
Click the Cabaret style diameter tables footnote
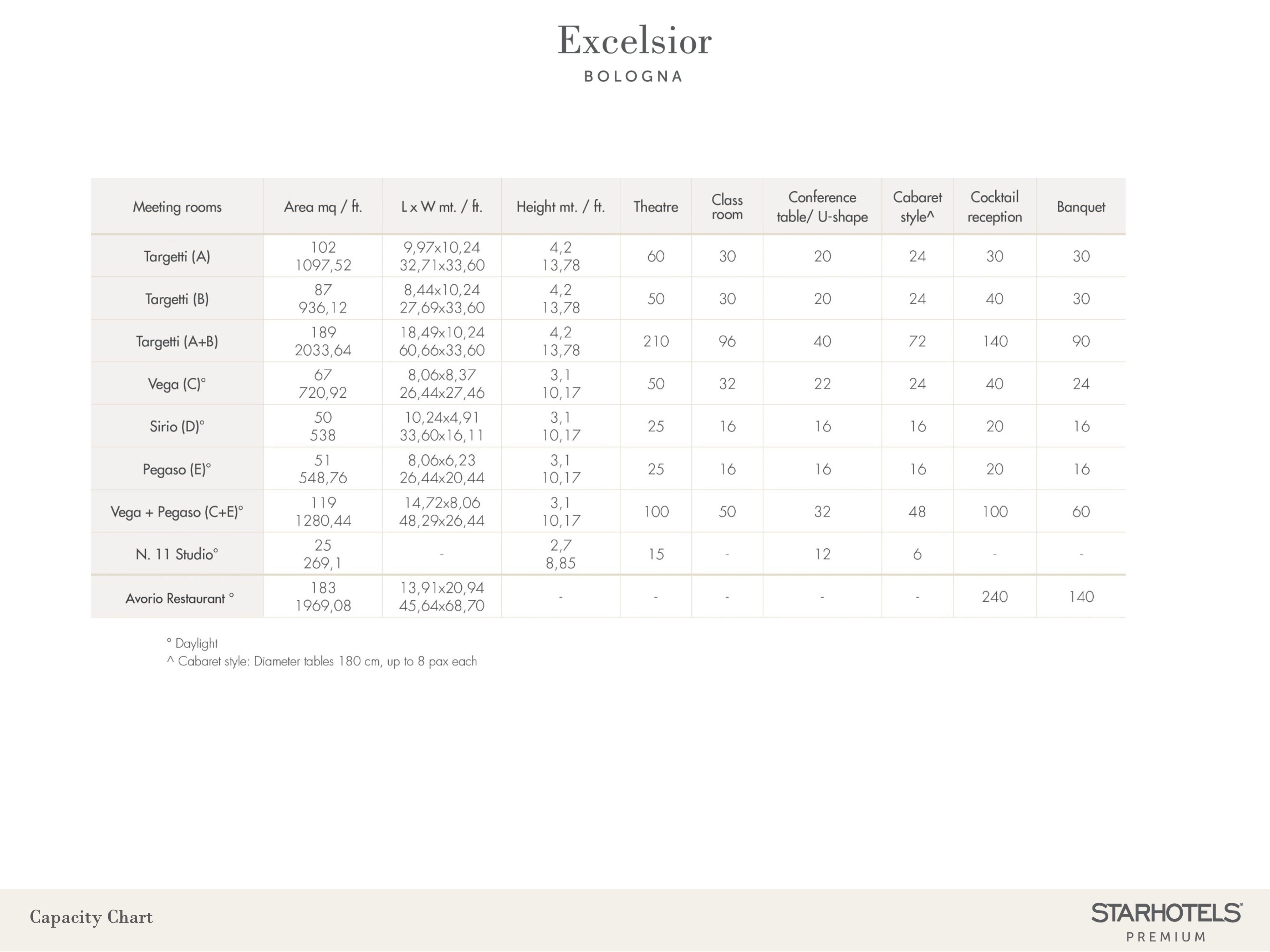pyautogui.click(x=322, y=662)
